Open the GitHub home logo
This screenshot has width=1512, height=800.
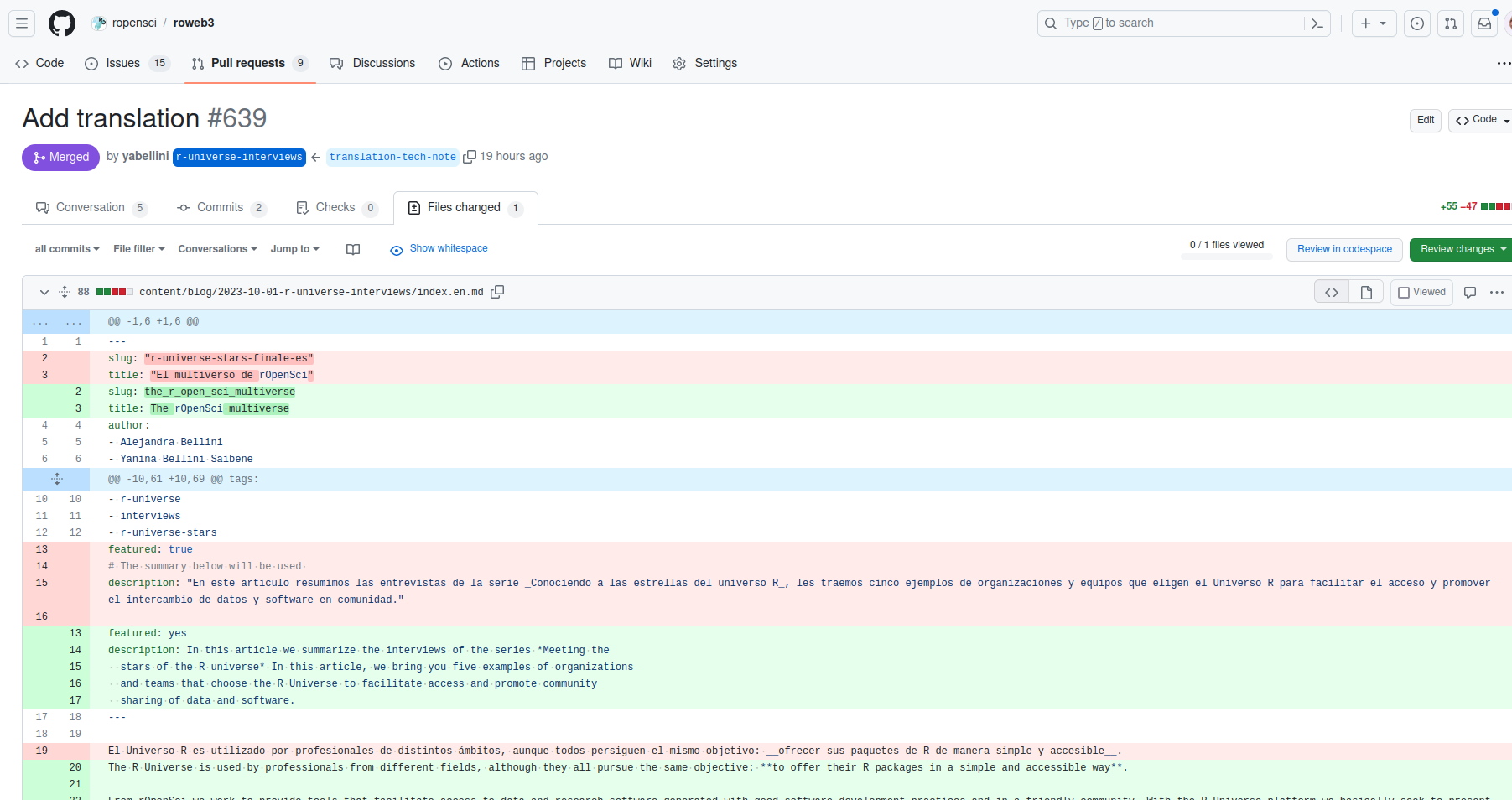click(62, 23)
